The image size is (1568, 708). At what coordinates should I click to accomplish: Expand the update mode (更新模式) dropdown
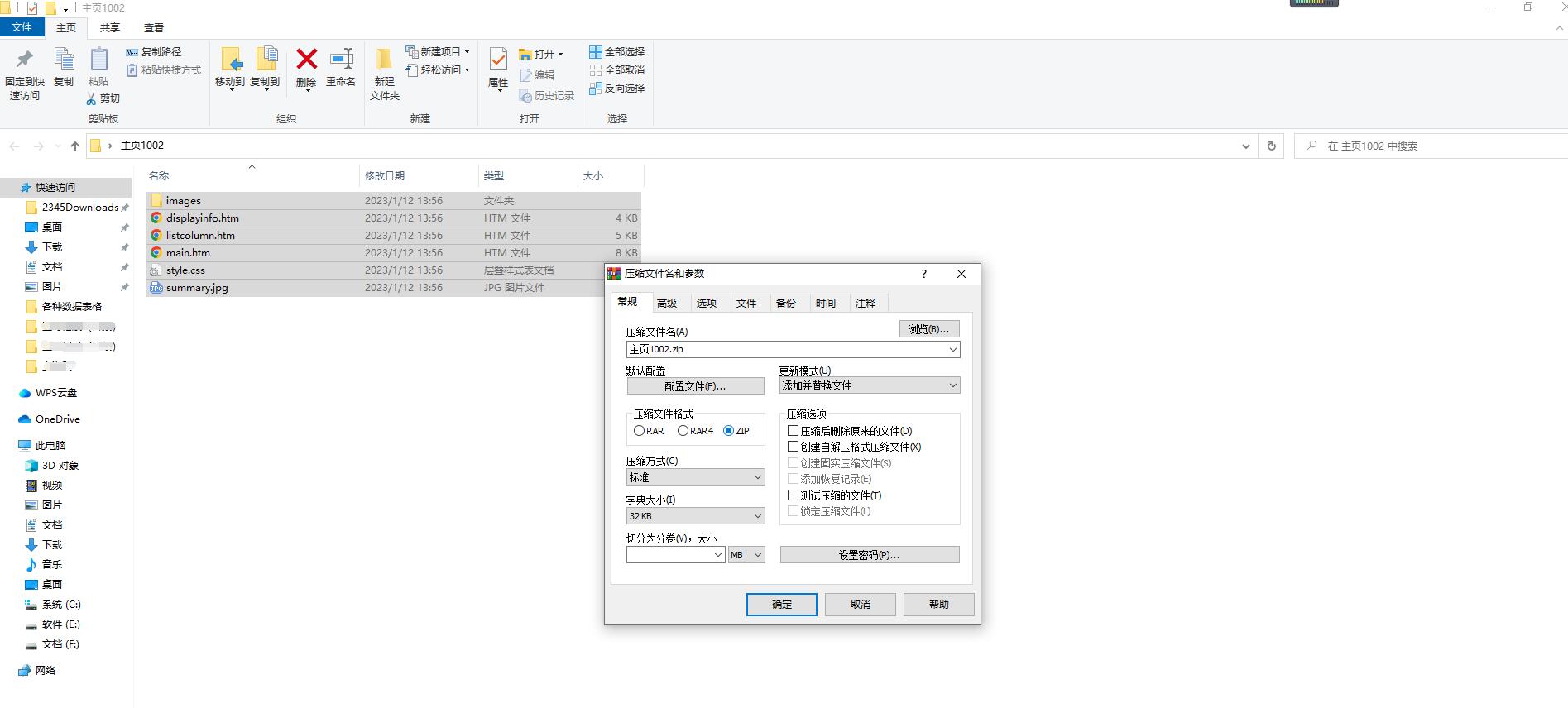[869, 385]
